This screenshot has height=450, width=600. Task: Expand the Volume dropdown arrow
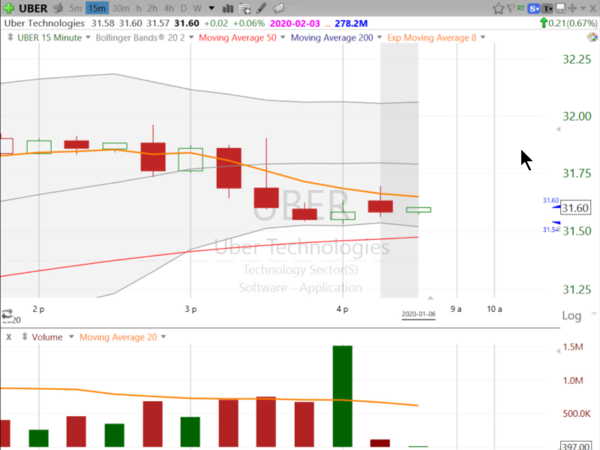click(x=71, y=337)
